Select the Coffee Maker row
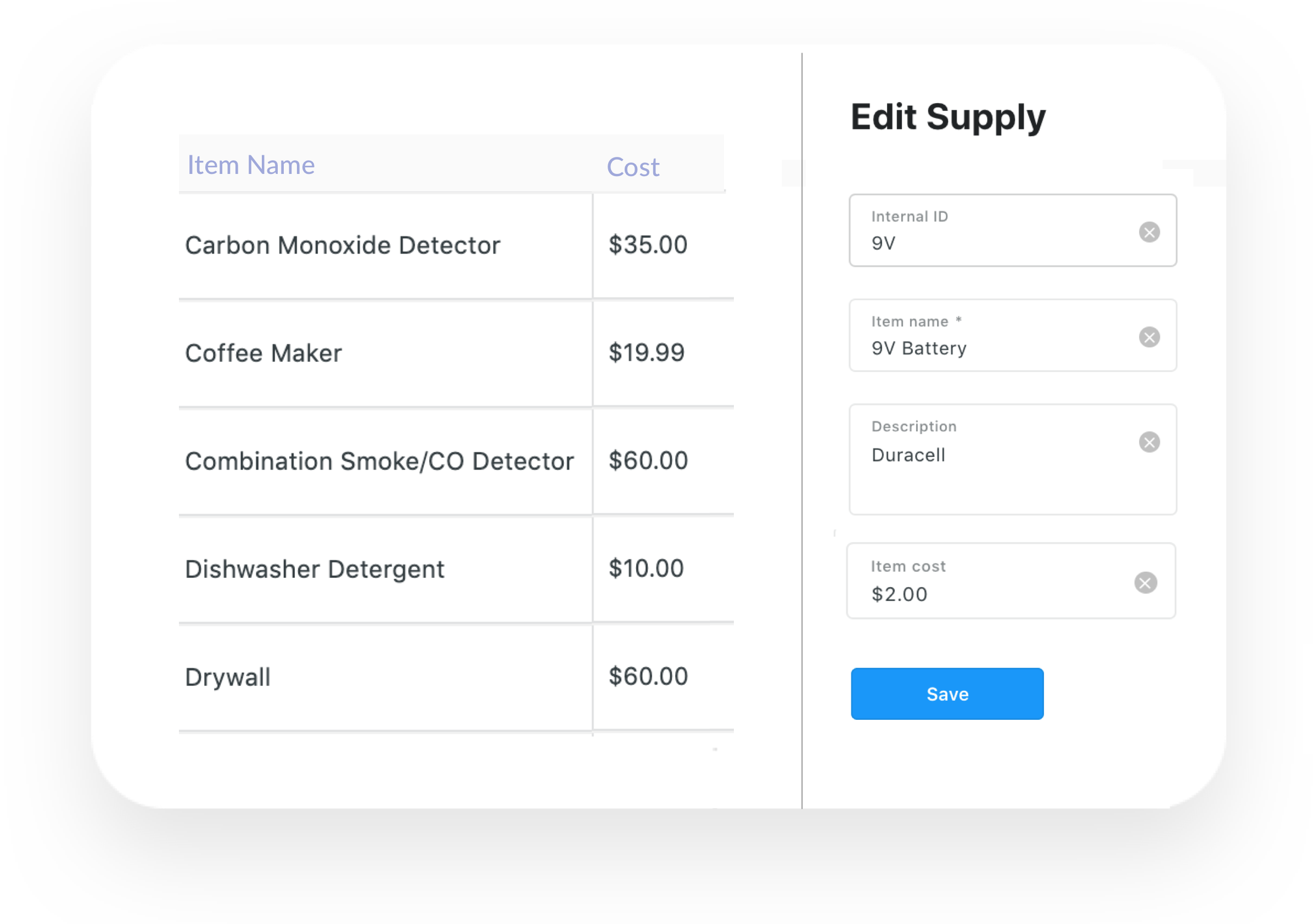Screen dimensions: 1313x924 pyautogui.click(x=456, y=353)
